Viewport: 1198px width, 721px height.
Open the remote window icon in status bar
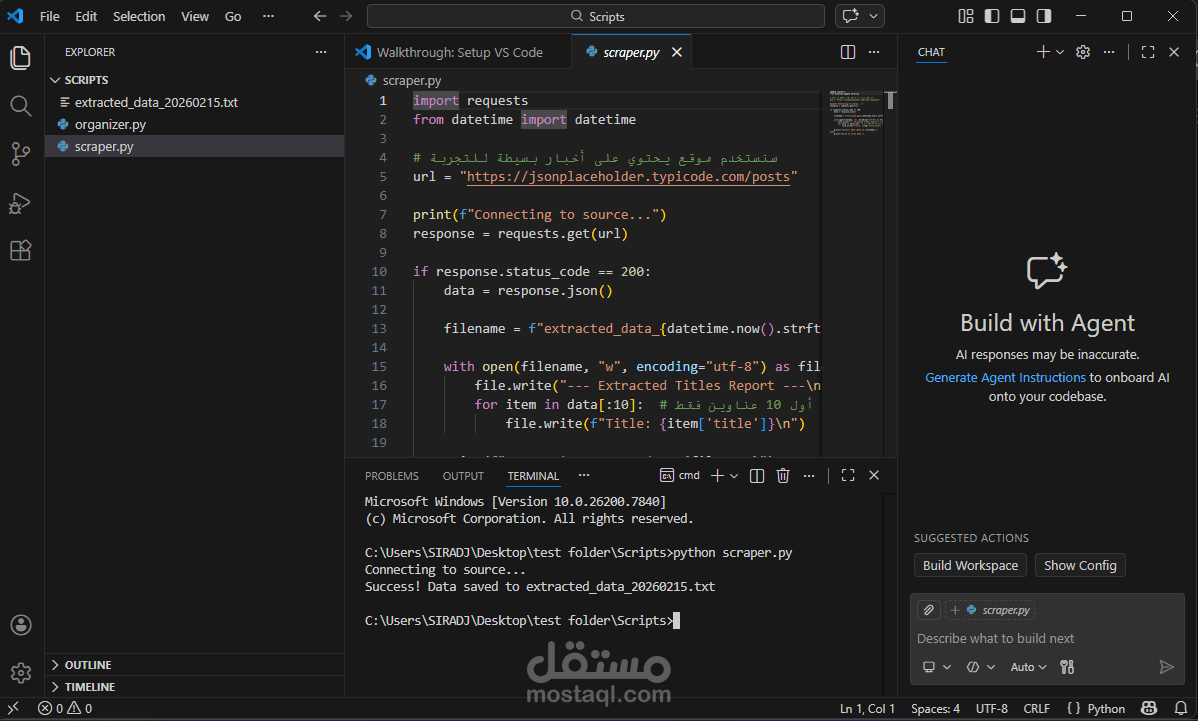coord(13,709)
